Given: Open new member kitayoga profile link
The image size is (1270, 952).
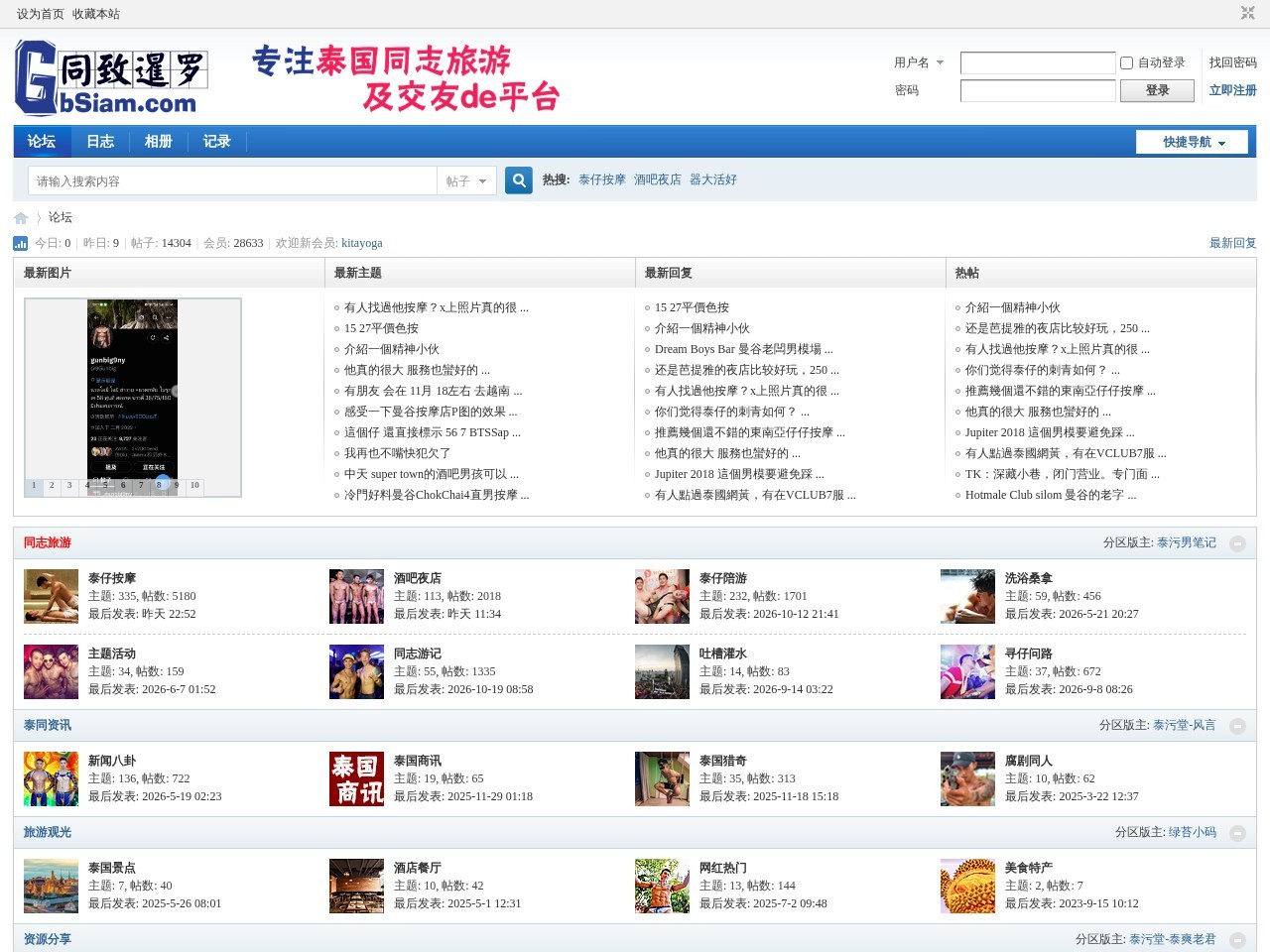Looking at the screenshot, I should [362, 243].
